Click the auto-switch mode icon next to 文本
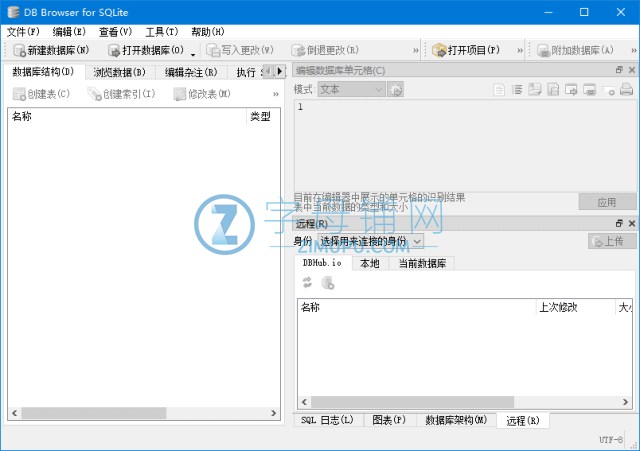 [x=396, y=89]
